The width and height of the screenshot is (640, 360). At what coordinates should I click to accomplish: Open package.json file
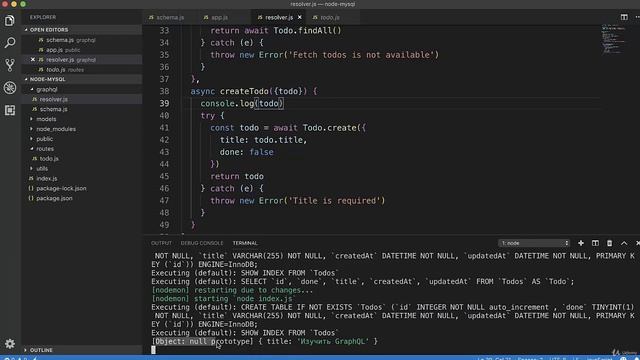(82, 198)
